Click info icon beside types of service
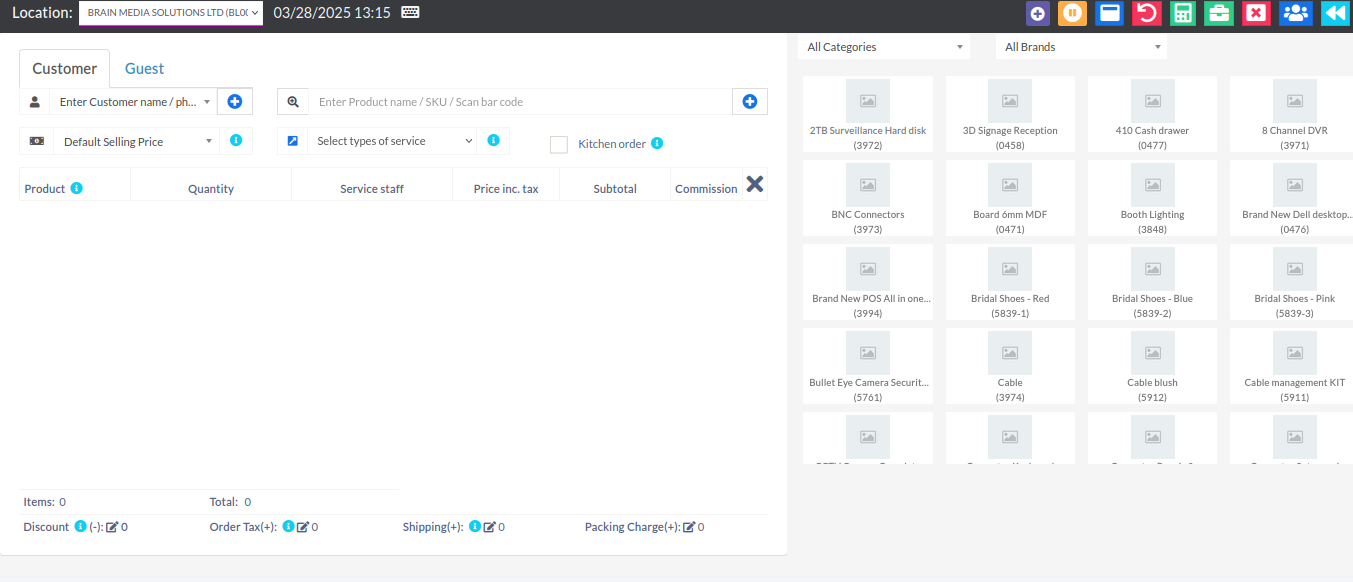This screenshot has height=582, width=1353. click(x=493, y=141)
